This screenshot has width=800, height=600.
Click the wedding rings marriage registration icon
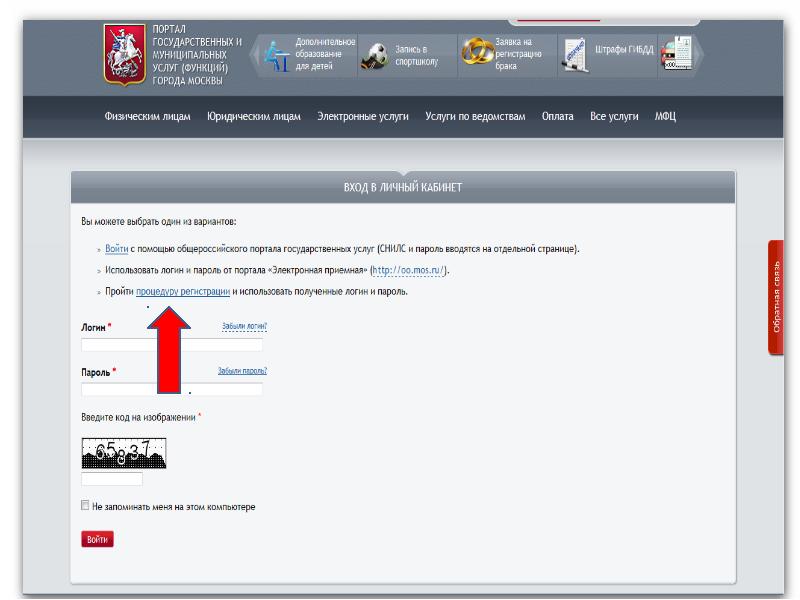tap(476, 54)
